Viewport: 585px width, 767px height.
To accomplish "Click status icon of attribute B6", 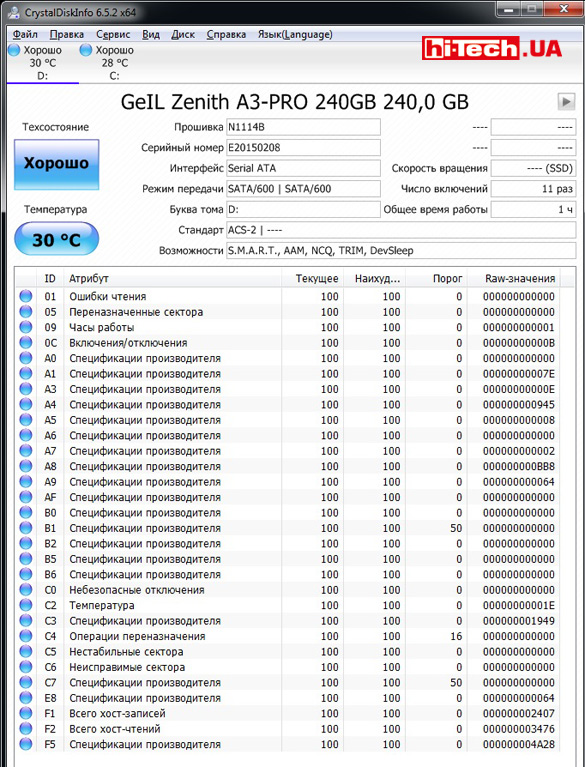I will click(26, 574).
